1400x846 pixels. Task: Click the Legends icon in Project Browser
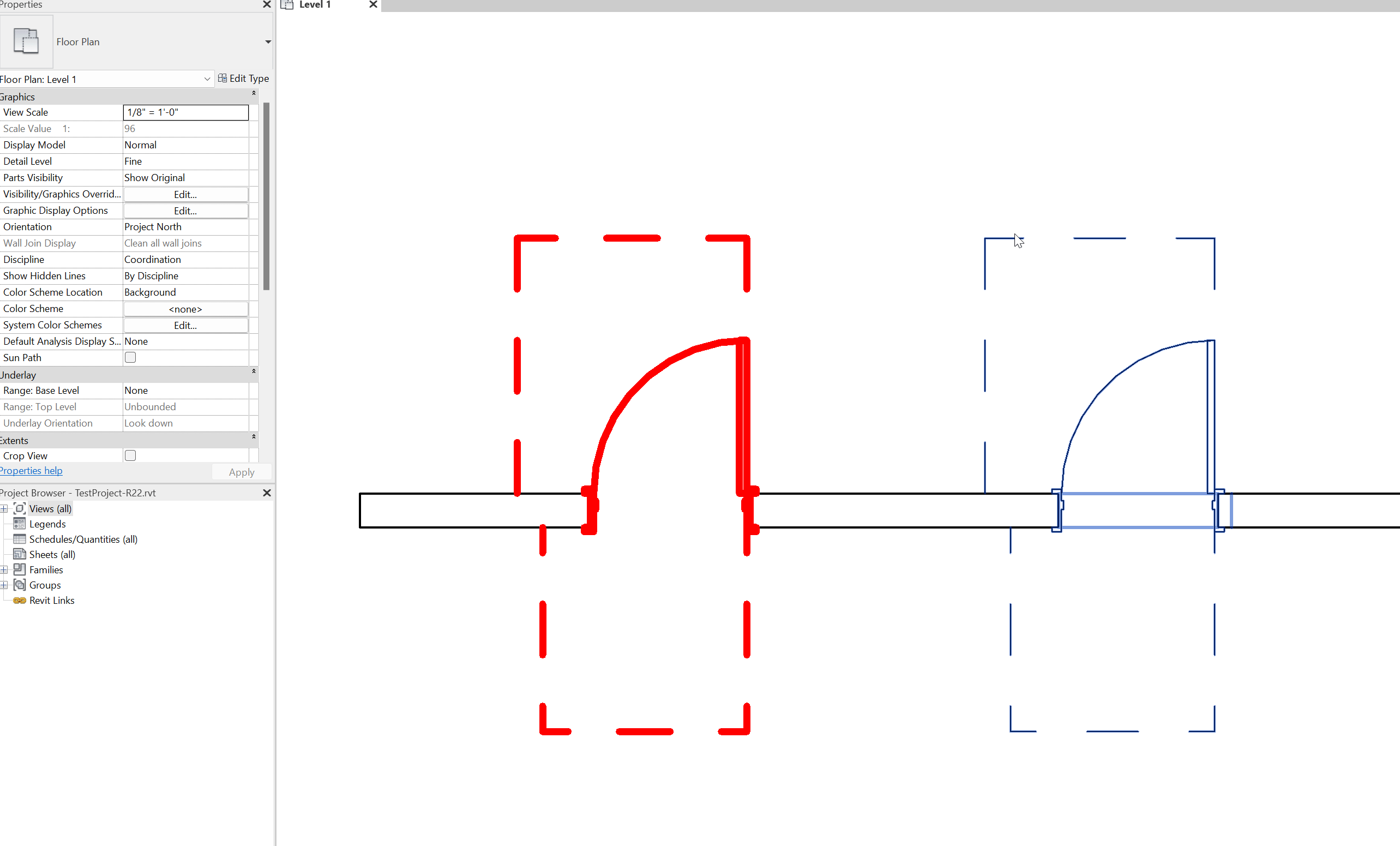[x=19, y=523]
